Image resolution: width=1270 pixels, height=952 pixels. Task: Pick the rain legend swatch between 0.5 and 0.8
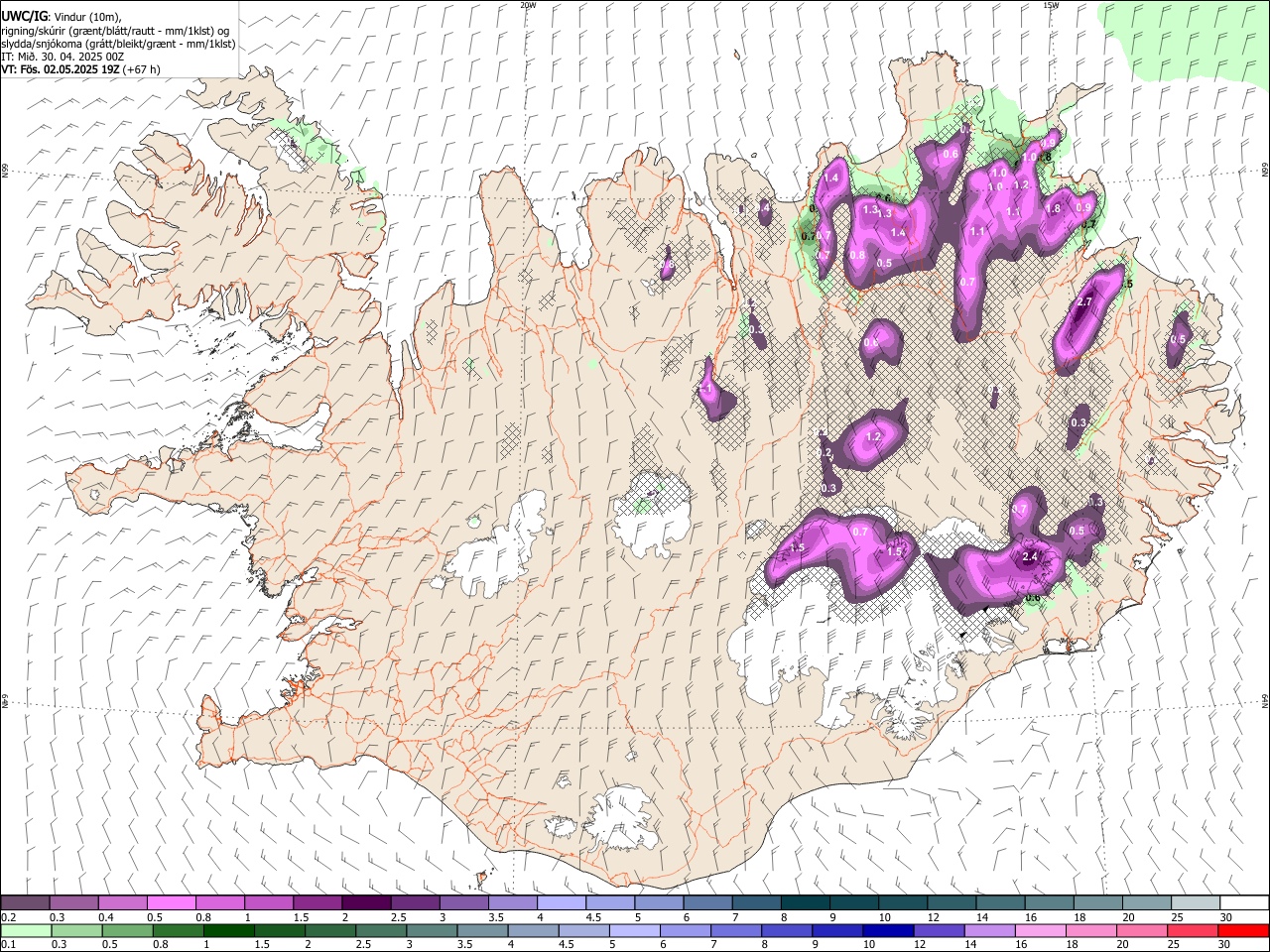[127, 930]
